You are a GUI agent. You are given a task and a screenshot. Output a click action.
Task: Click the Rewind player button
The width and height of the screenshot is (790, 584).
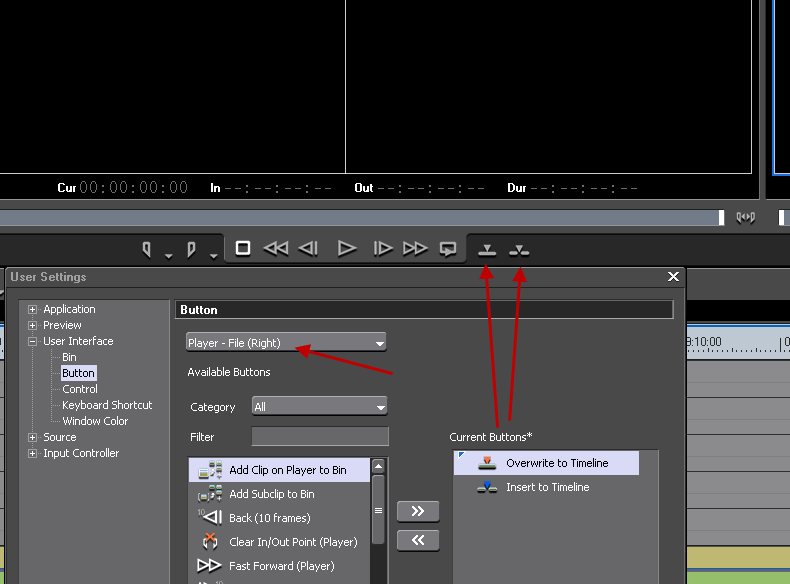click(275, 249)
